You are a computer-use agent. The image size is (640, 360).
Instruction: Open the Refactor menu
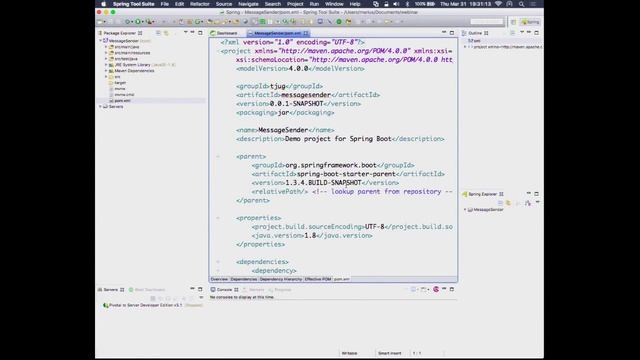point(200,4)
